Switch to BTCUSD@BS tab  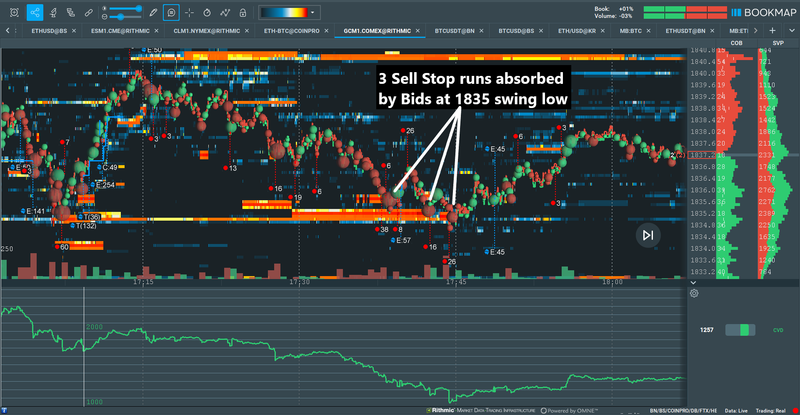click(516, 31)
